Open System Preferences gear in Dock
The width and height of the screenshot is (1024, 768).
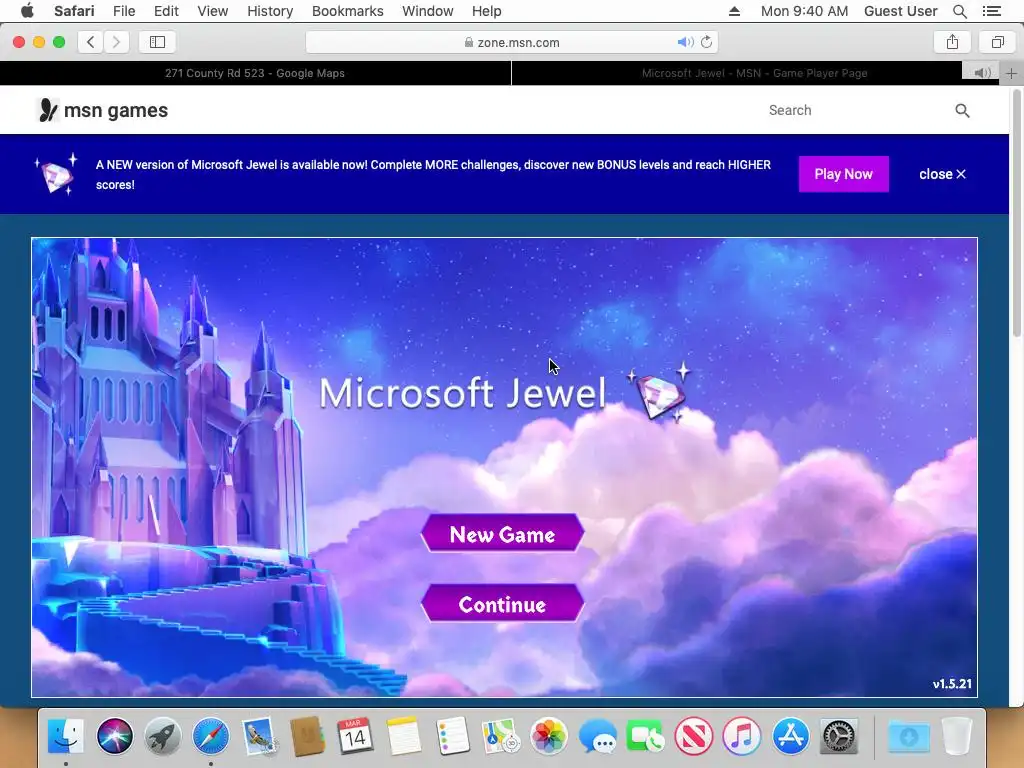[x=839, y=736]
